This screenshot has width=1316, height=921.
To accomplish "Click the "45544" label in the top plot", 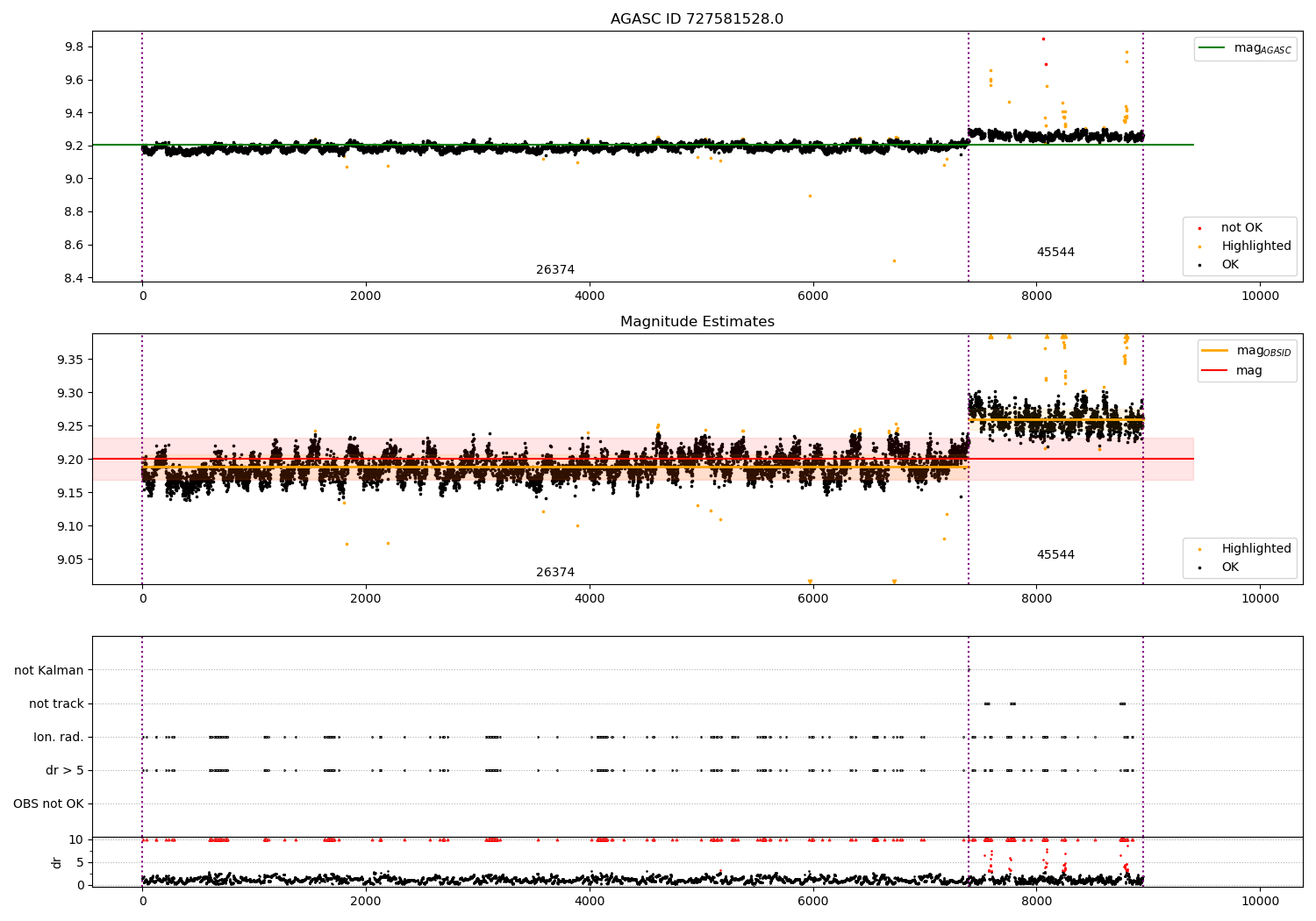I will pyautogui.click(x=1055, y=253).
